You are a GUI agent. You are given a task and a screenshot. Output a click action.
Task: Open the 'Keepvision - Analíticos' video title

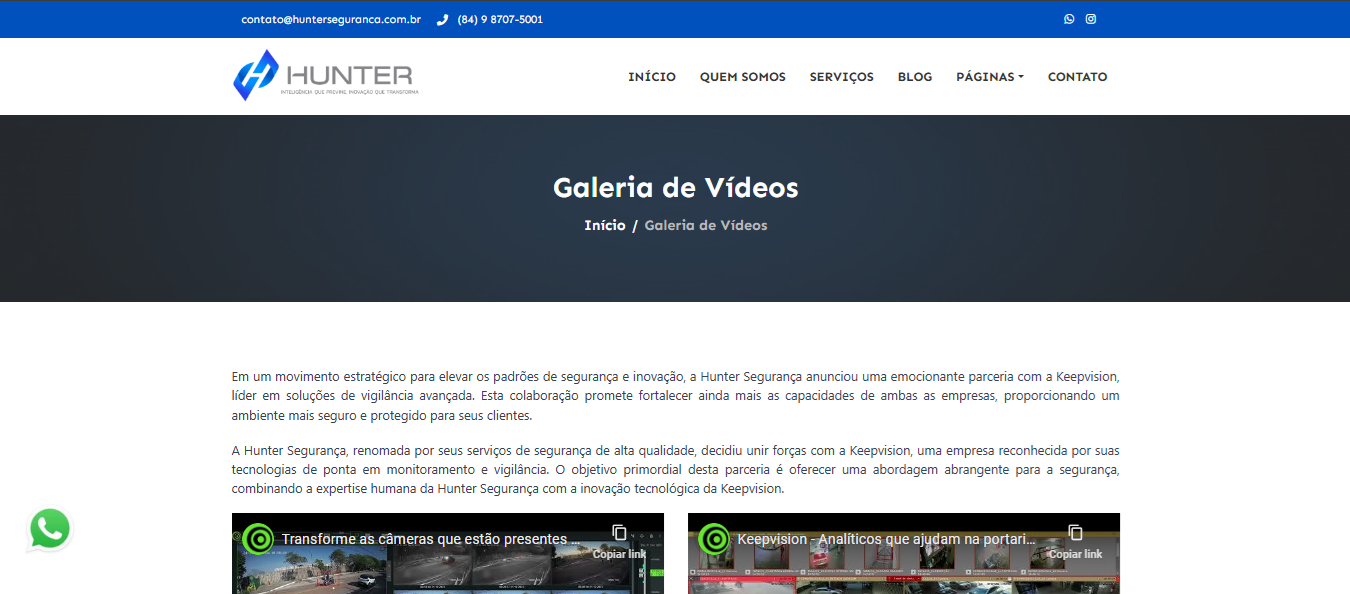tap(886, 539)
